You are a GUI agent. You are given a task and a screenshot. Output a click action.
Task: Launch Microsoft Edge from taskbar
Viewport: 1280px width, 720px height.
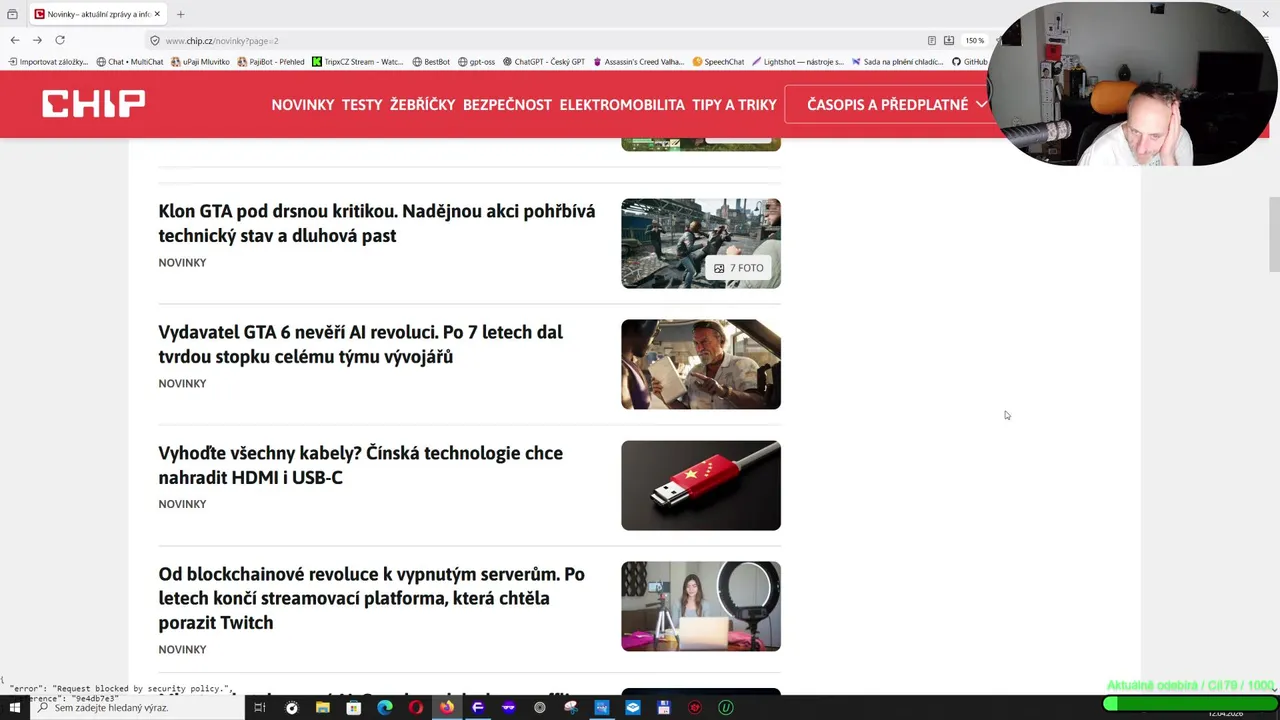[385, 707]
